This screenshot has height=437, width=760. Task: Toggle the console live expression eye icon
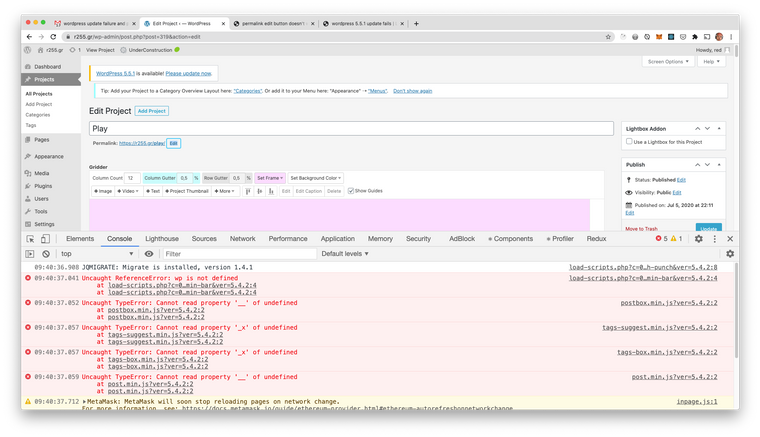click(149, 254)
